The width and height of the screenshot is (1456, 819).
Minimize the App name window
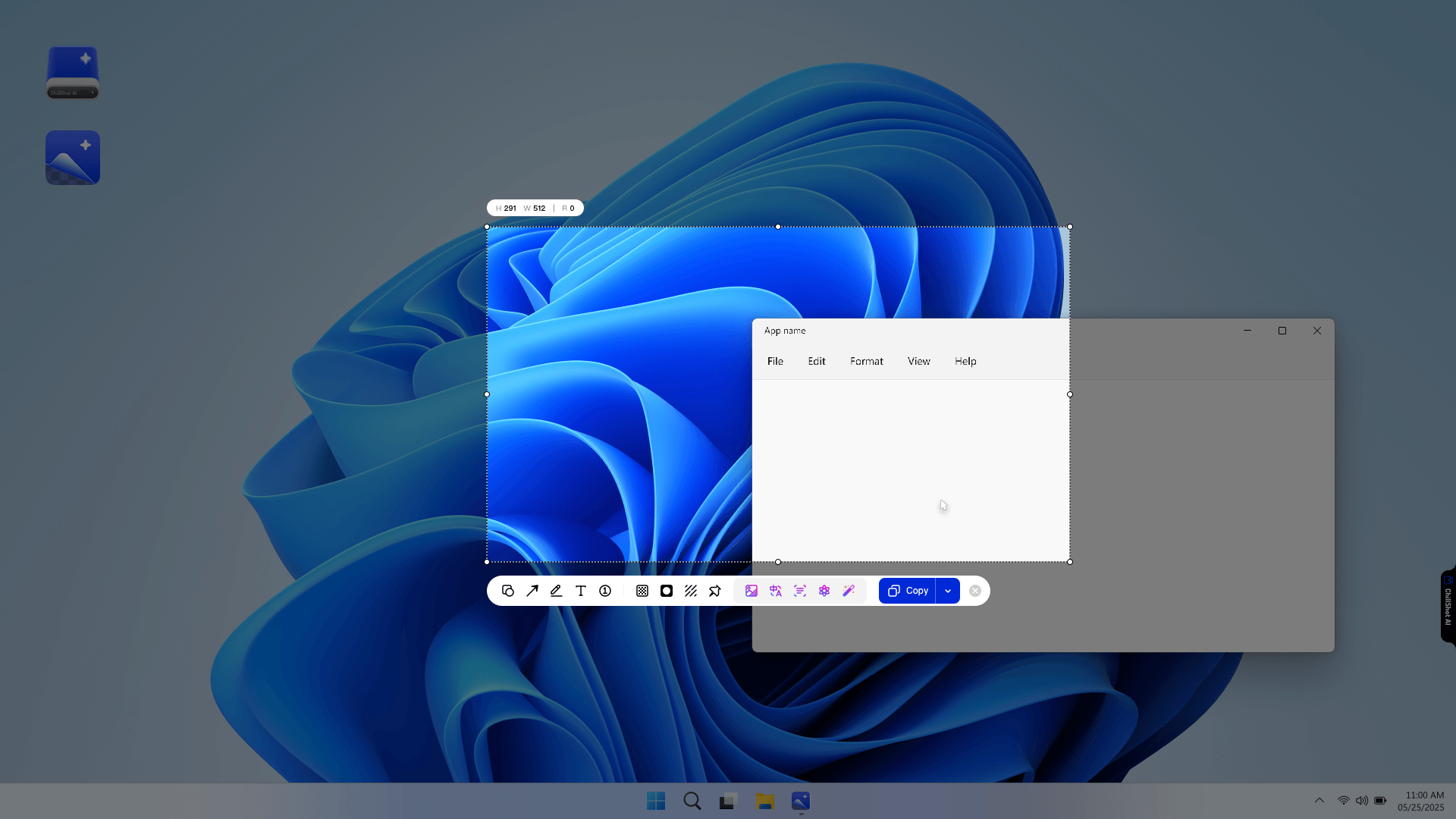[1247, 331]
